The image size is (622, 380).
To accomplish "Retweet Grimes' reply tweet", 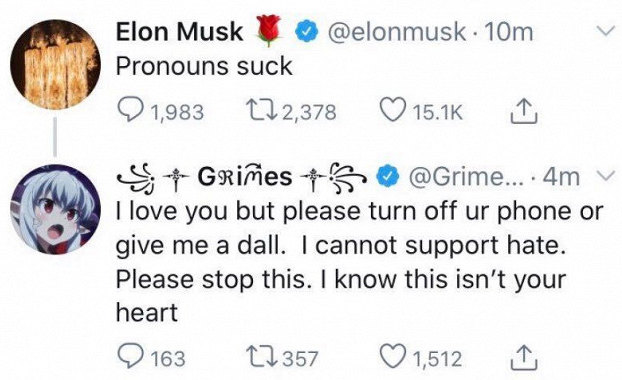I will click(x=260, y=356).
